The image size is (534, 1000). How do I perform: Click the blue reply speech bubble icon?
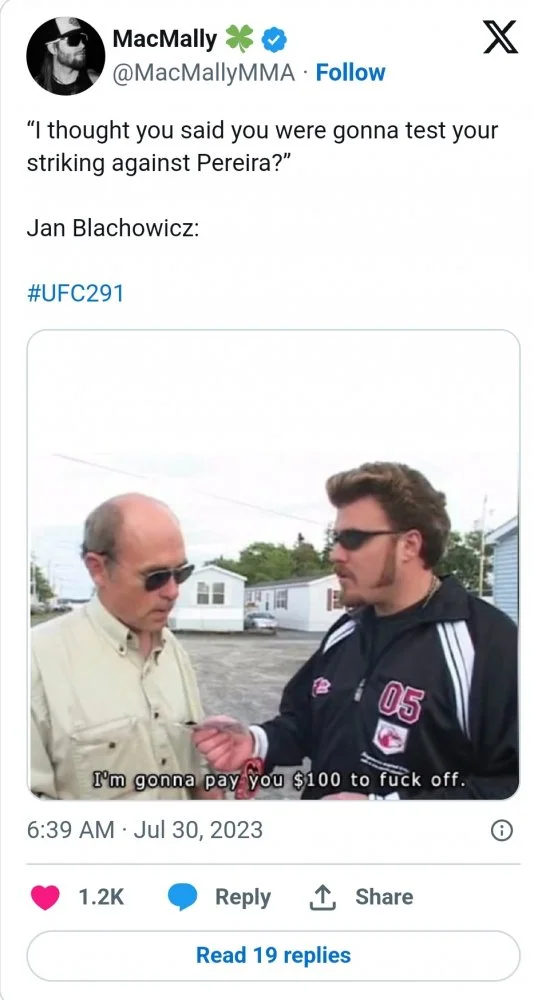tap(182, 897)
